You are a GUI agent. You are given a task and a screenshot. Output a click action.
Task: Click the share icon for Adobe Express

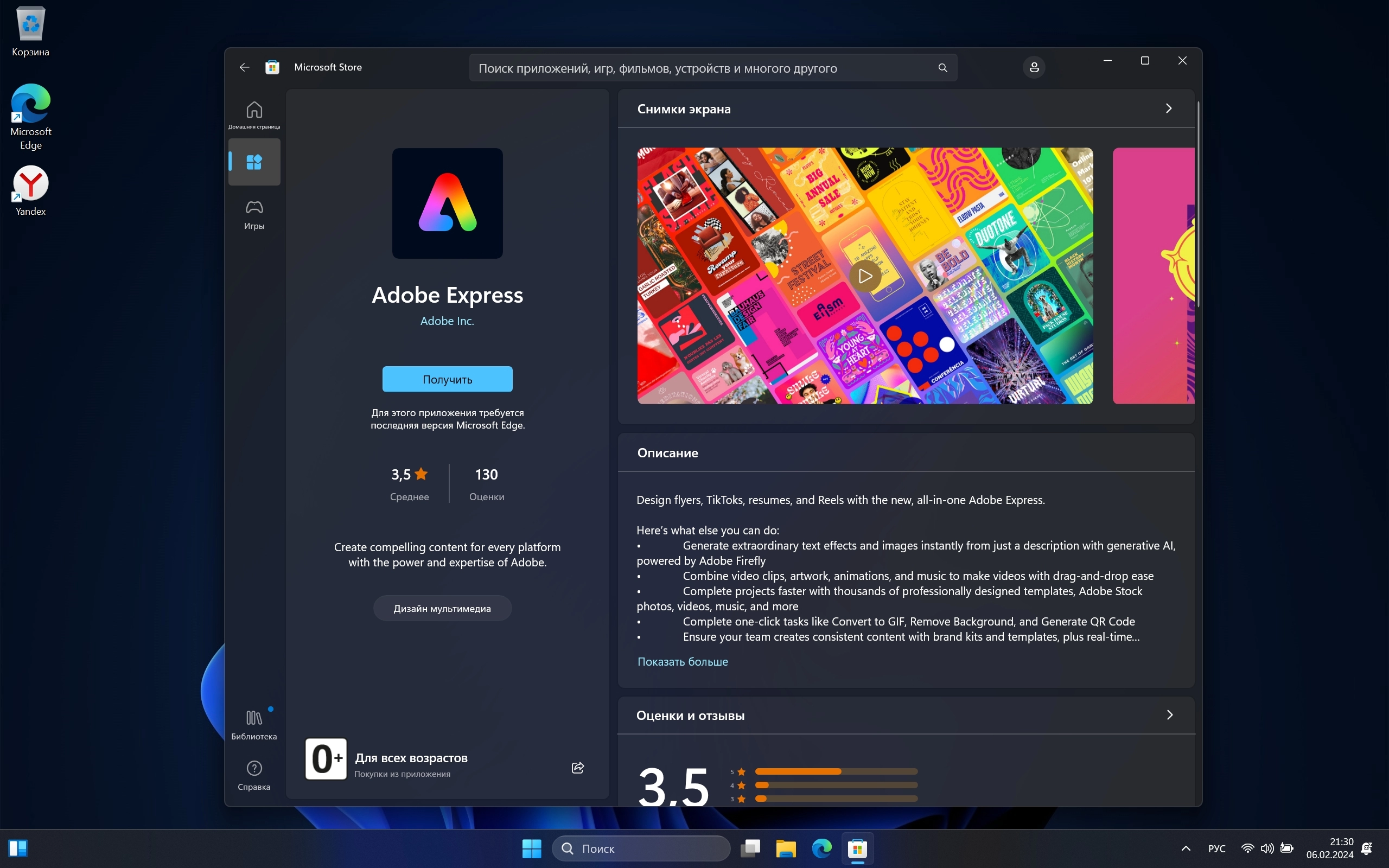click(x=577, y=768)
